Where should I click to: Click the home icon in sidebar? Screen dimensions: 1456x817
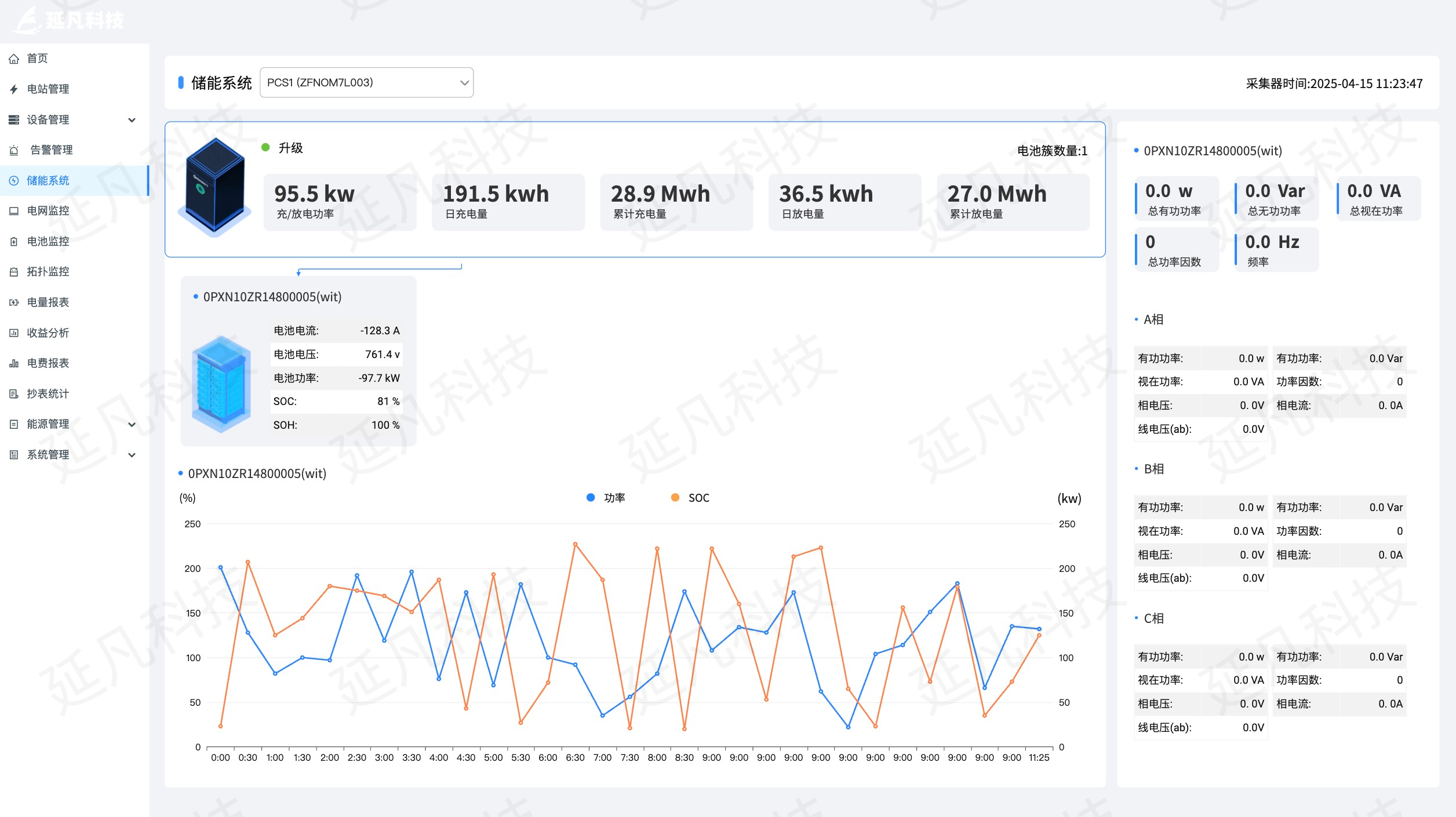[14, 59]
